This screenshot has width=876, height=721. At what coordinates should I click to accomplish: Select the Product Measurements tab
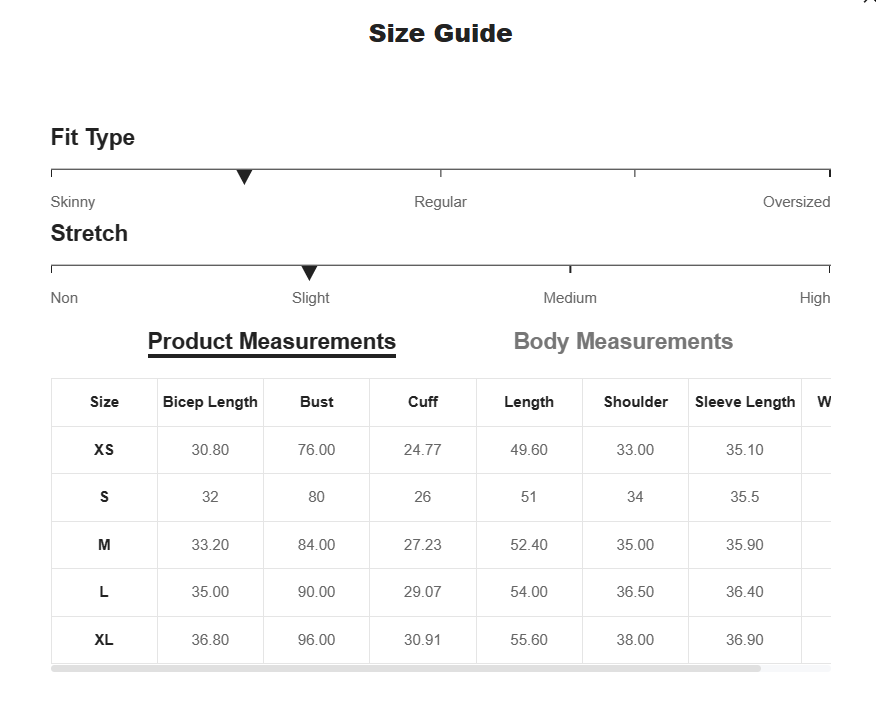[x=272, y=341]
